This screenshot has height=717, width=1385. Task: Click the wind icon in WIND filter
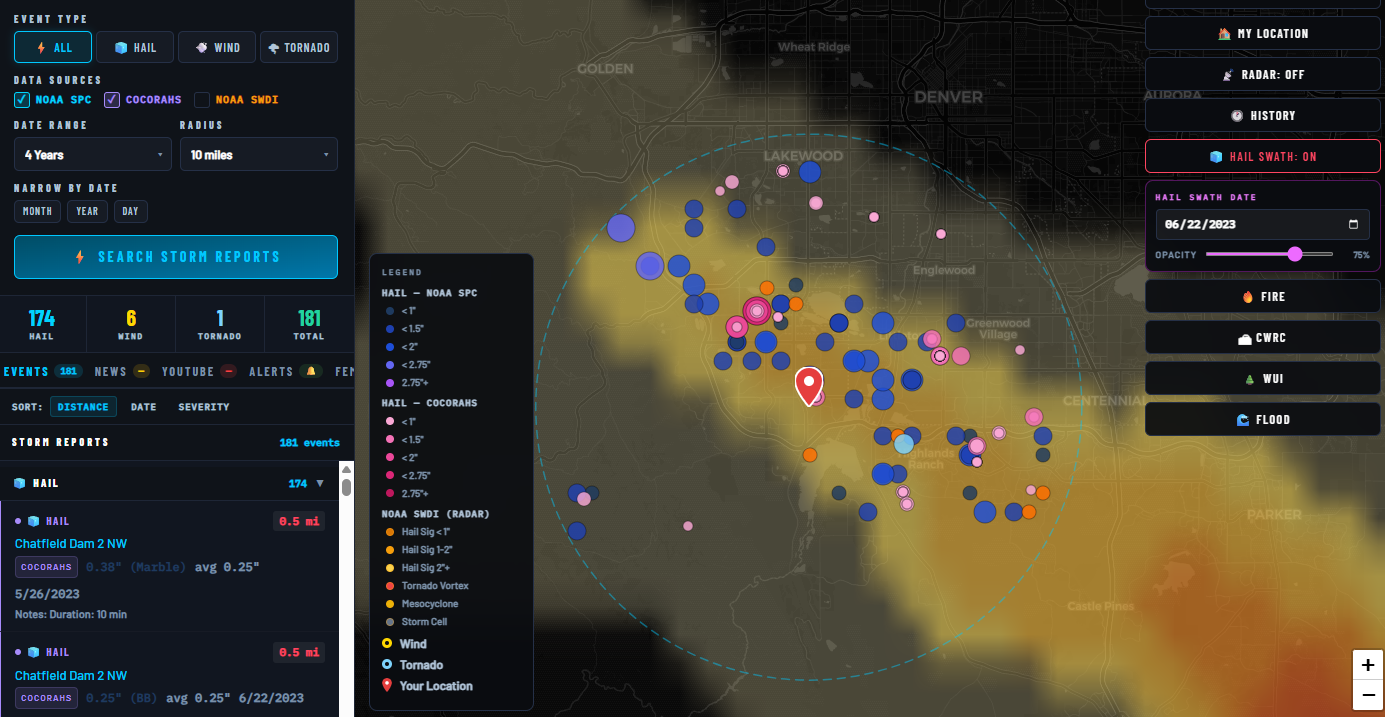[201, 47]
